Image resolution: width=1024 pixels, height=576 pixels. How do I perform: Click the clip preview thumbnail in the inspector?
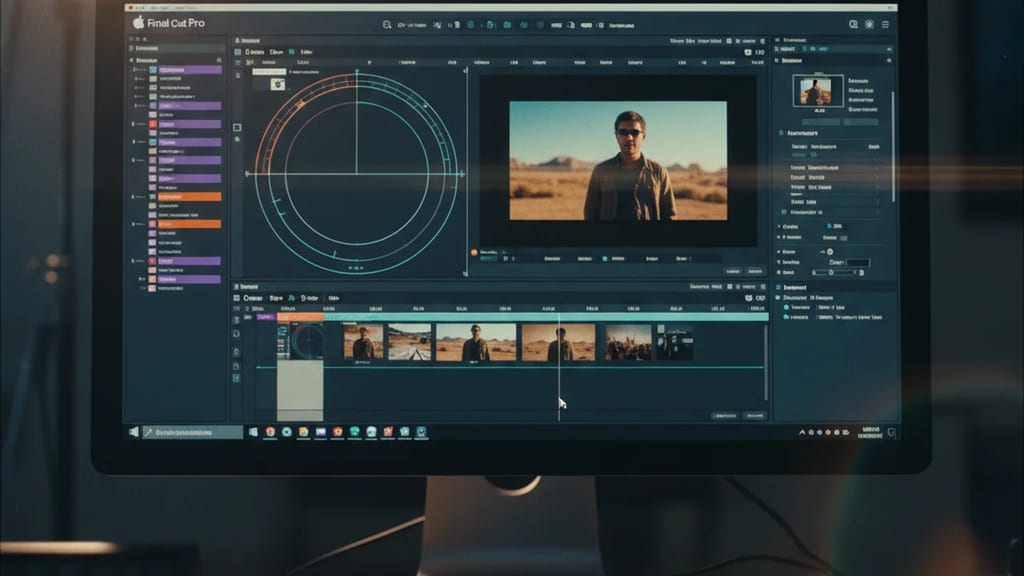pos(818,90)
